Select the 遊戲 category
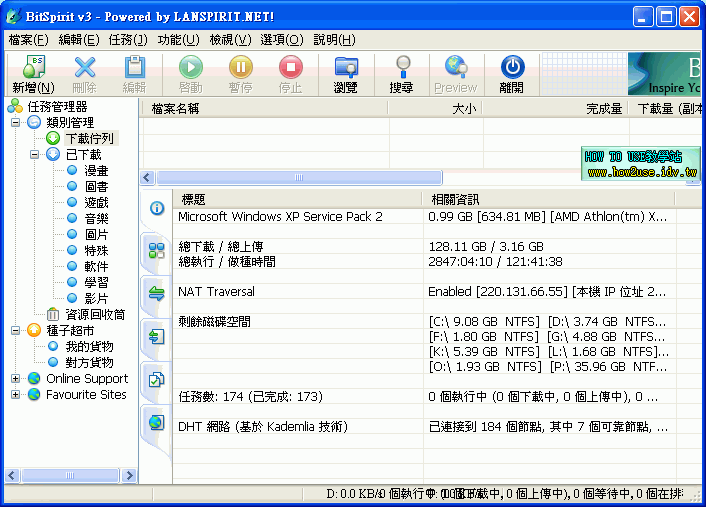The image size is (706, 507). (96, 203)
